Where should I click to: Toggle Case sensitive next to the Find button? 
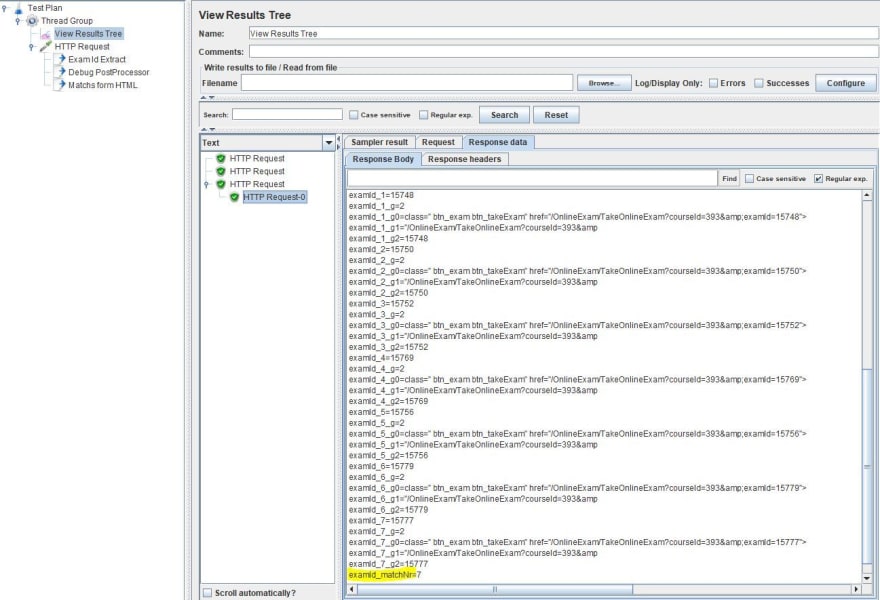[749, 178]
